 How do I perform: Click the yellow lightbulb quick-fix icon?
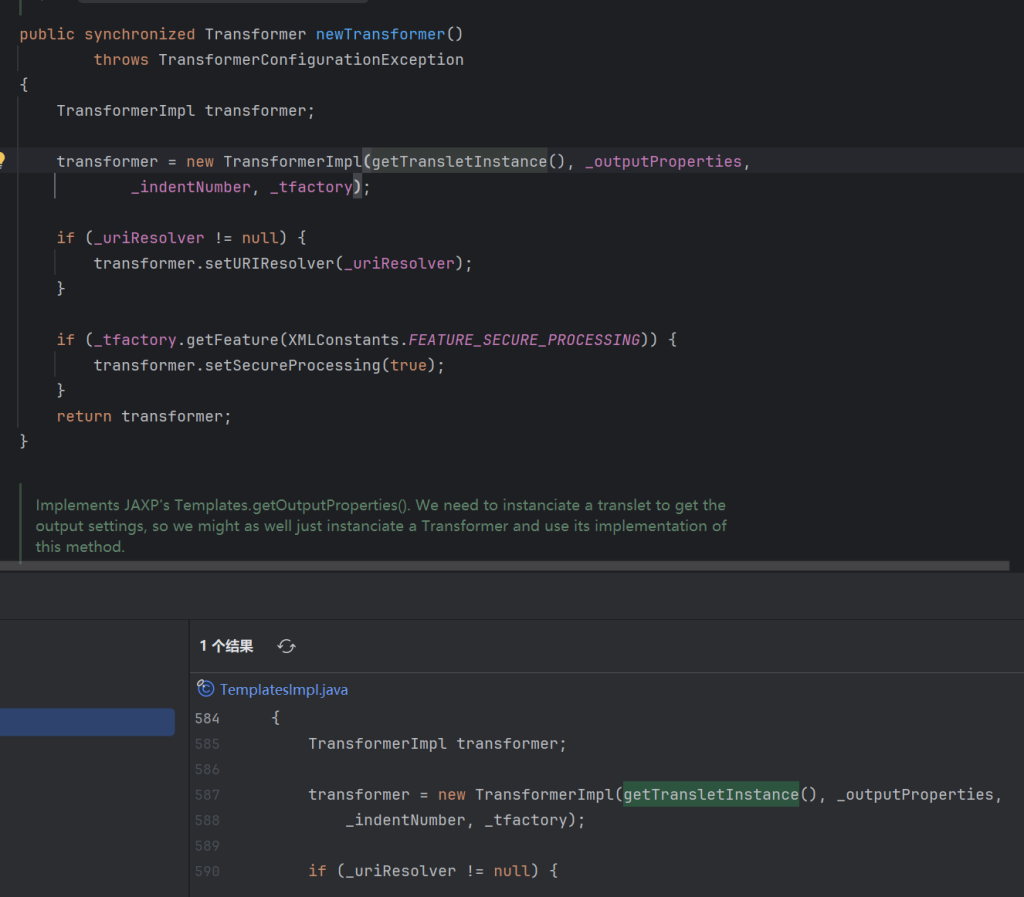3,160
